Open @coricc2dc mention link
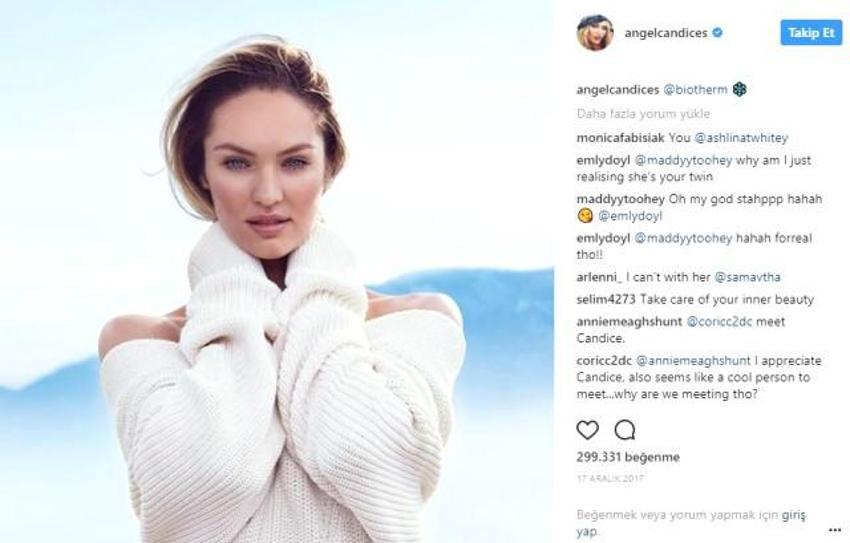 719,321
